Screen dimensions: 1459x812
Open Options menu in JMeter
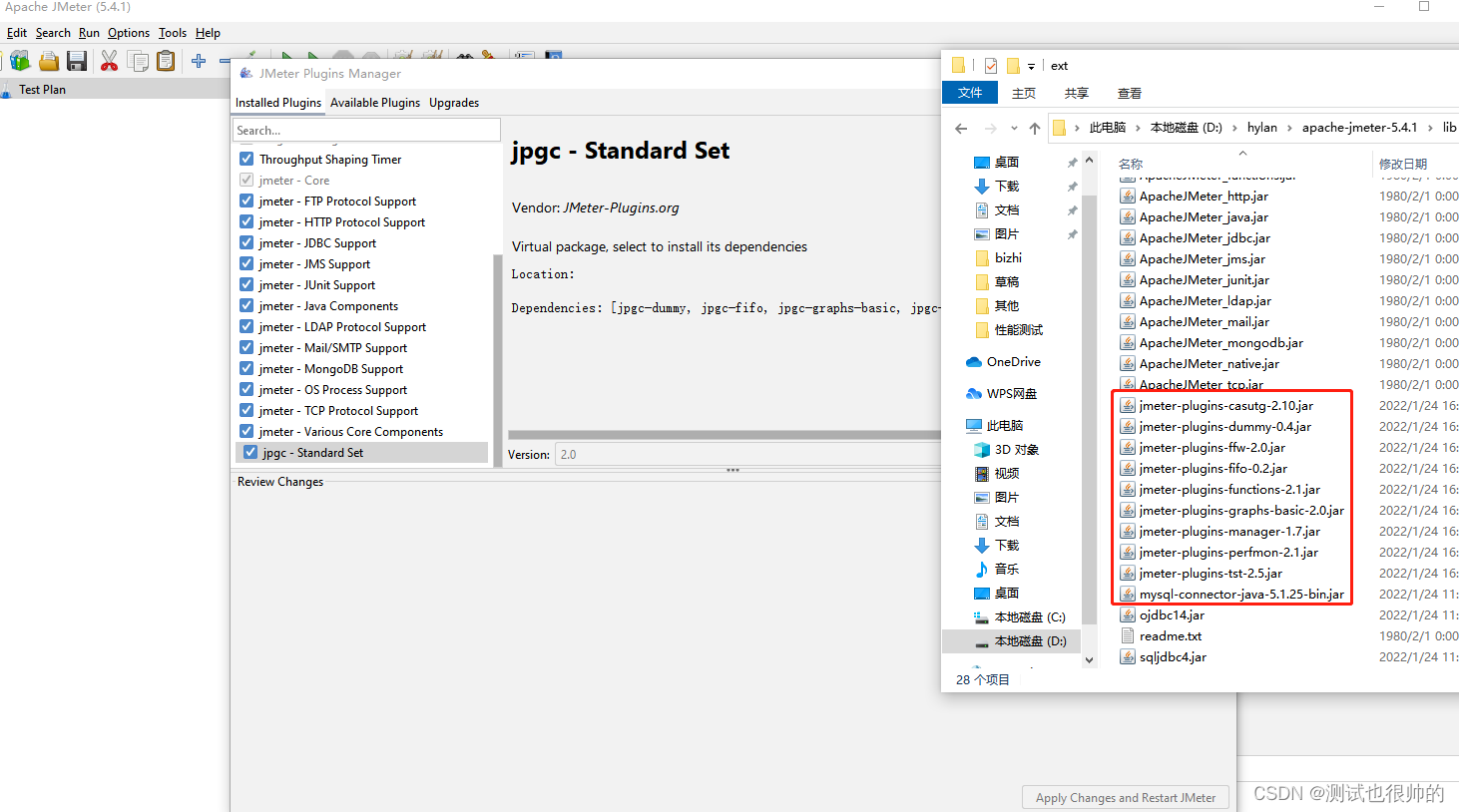(129, 33)
